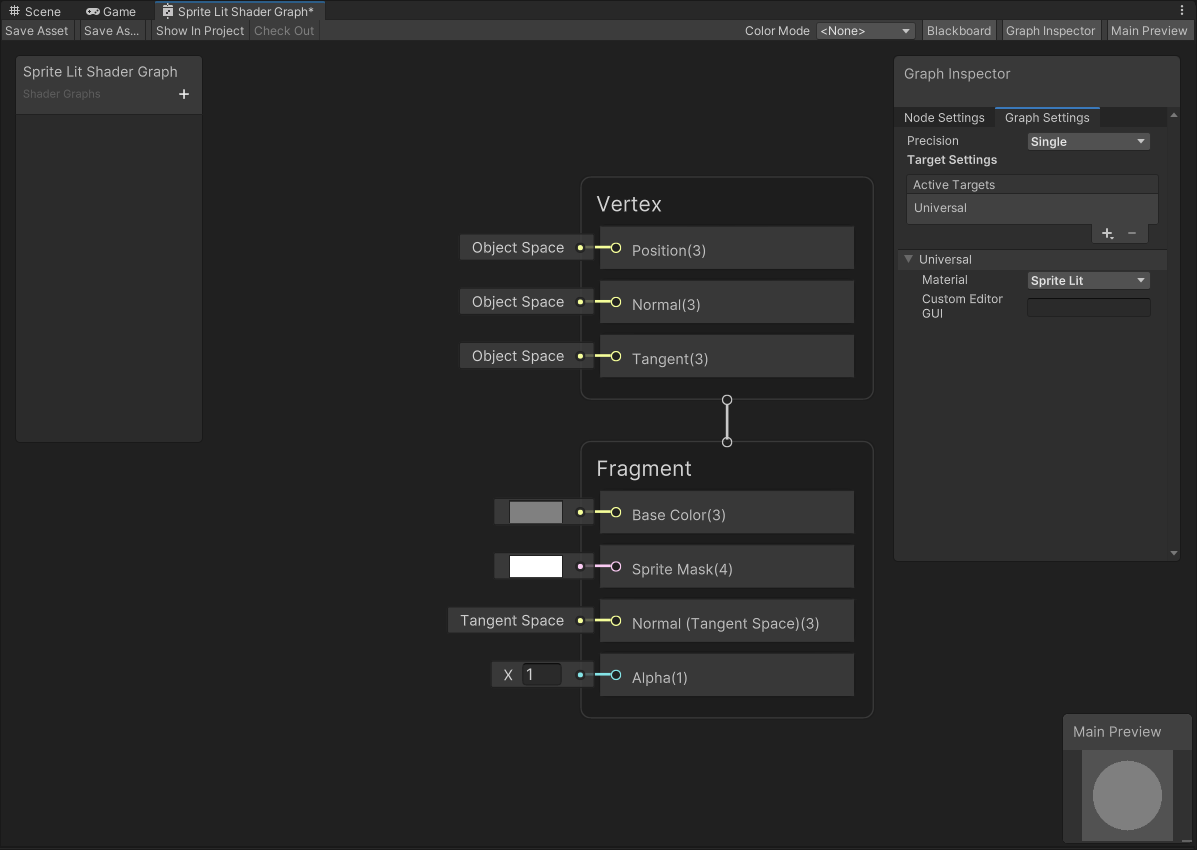This screenshot has height=850, width=1197.
Task: Click the Normal(3) vertex input port
Action: pos(616,302)
